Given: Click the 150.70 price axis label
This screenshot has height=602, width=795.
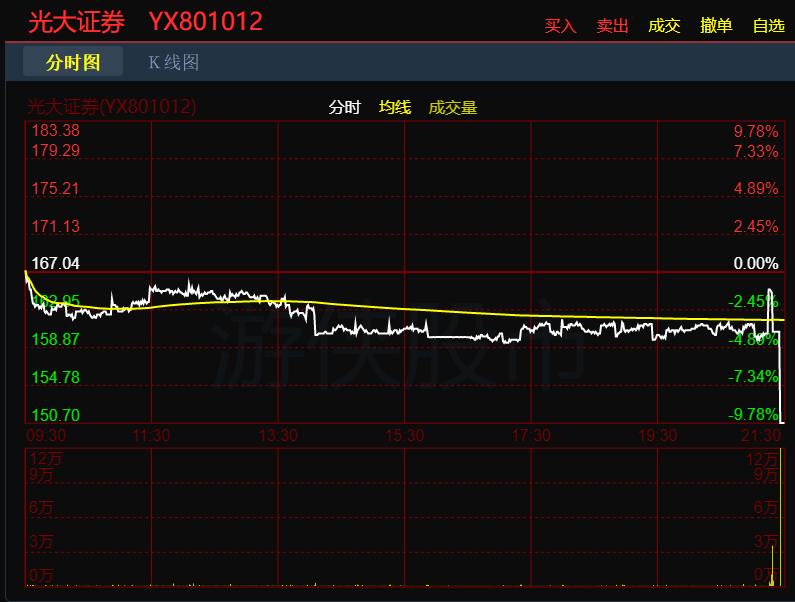Looking at the screenshot, I should (x=56, y=415).
